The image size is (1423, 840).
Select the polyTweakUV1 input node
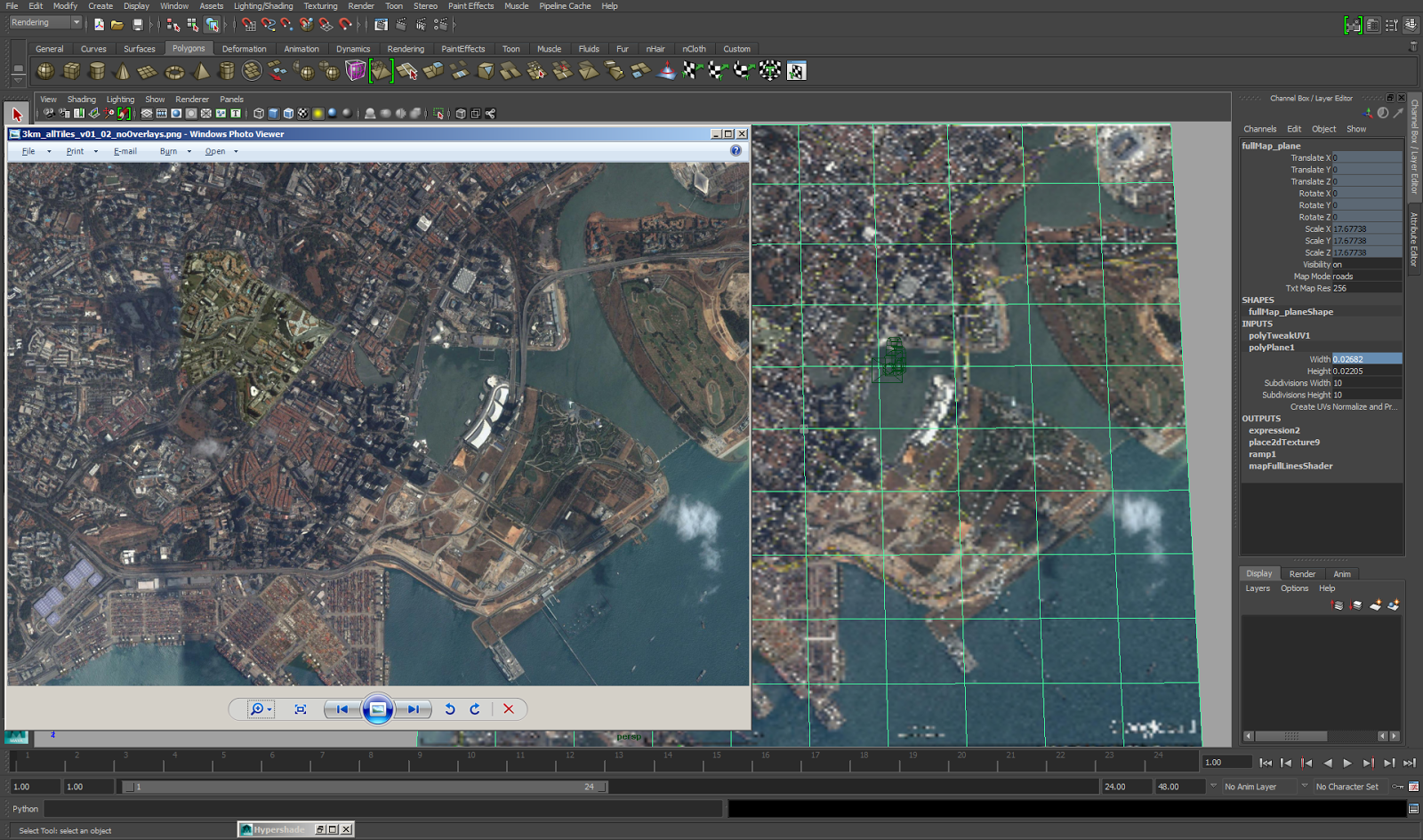coord(1279,336)
